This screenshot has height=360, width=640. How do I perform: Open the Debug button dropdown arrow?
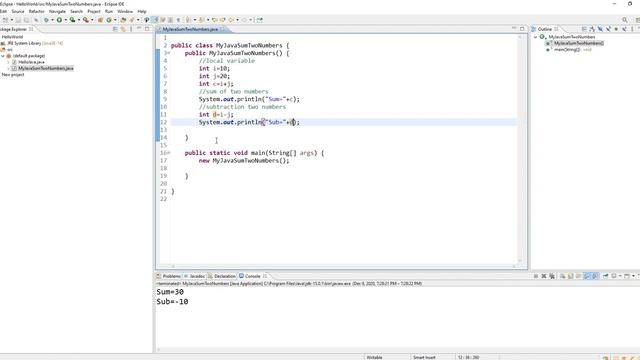coord(52,20)
